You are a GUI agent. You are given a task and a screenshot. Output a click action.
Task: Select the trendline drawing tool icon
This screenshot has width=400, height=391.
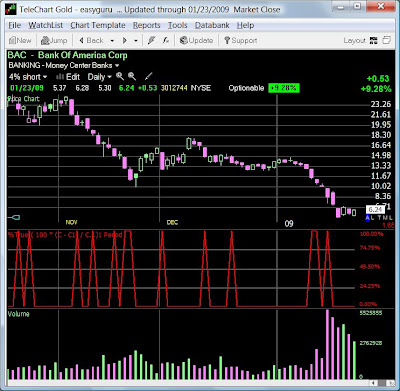pos(148,77)
